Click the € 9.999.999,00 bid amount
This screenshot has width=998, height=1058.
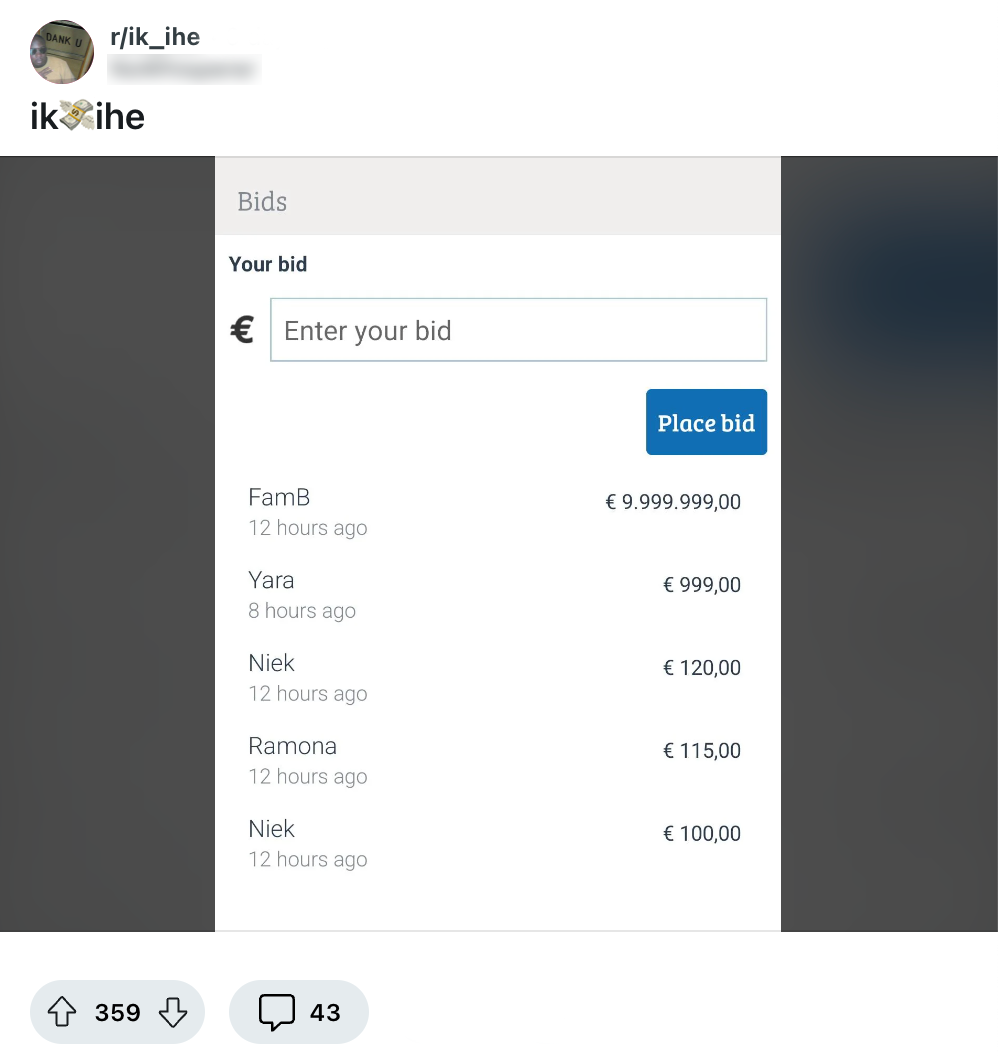pos(673,502)
